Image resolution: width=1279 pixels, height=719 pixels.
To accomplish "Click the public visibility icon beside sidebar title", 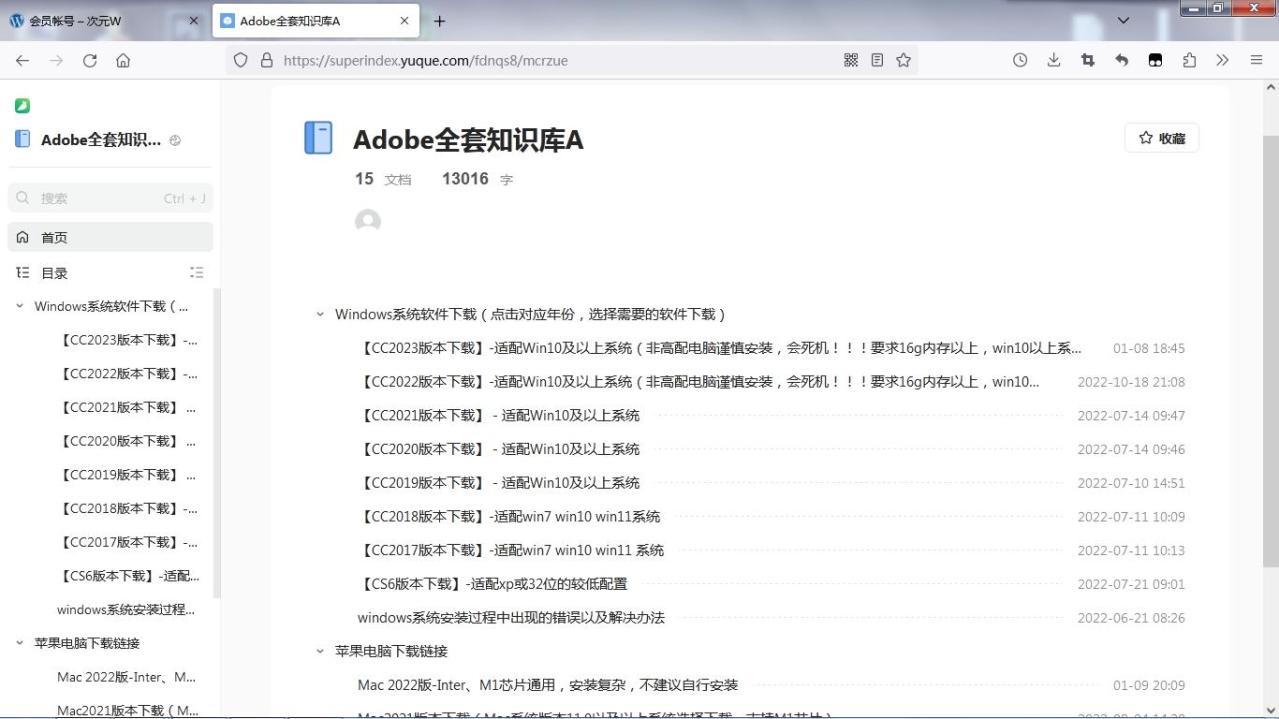I will click(x=175, y=140).
